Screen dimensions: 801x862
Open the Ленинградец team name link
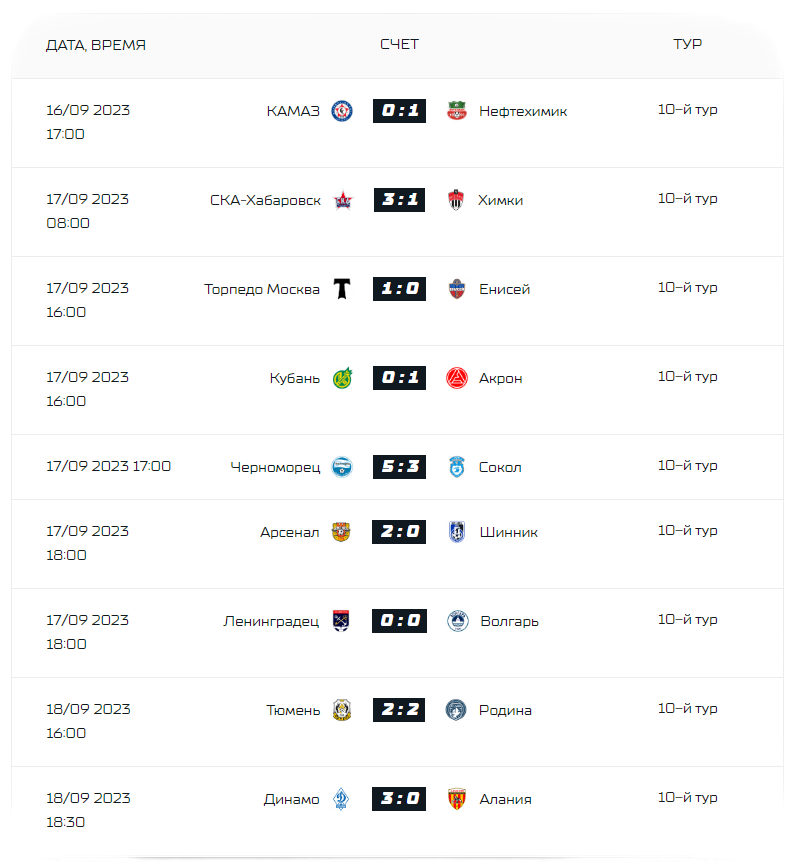pos(271,621)
